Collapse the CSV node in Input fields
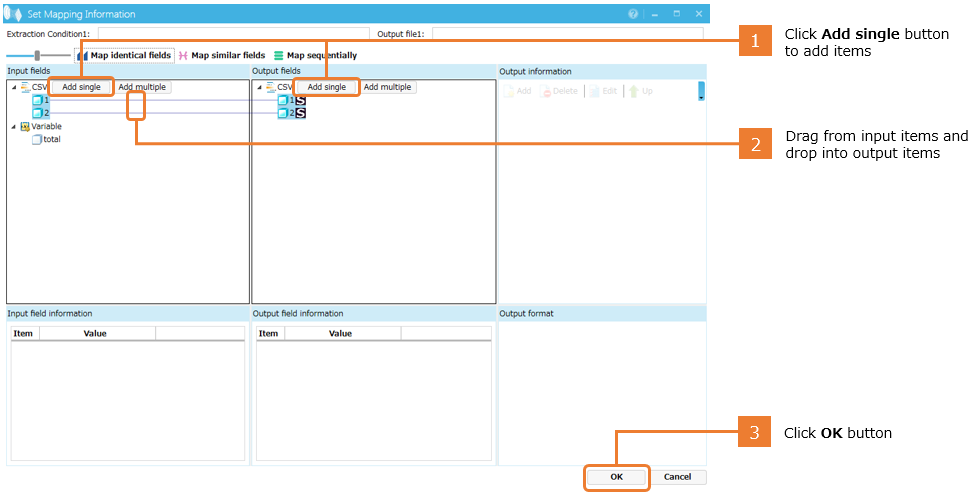 coord(14,87)
